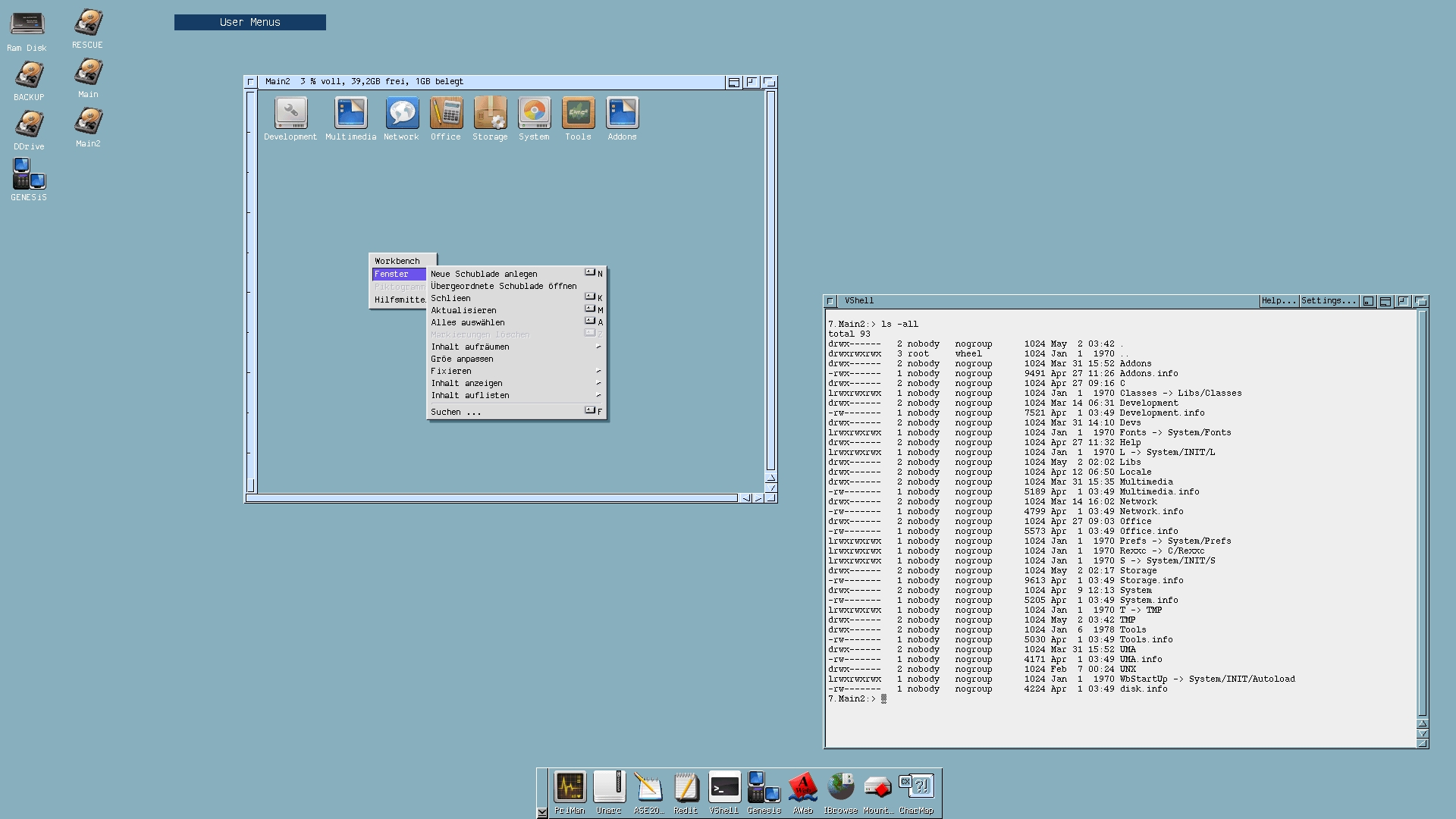Select Alles auswählen menu entry

click(x=468, y=322)
